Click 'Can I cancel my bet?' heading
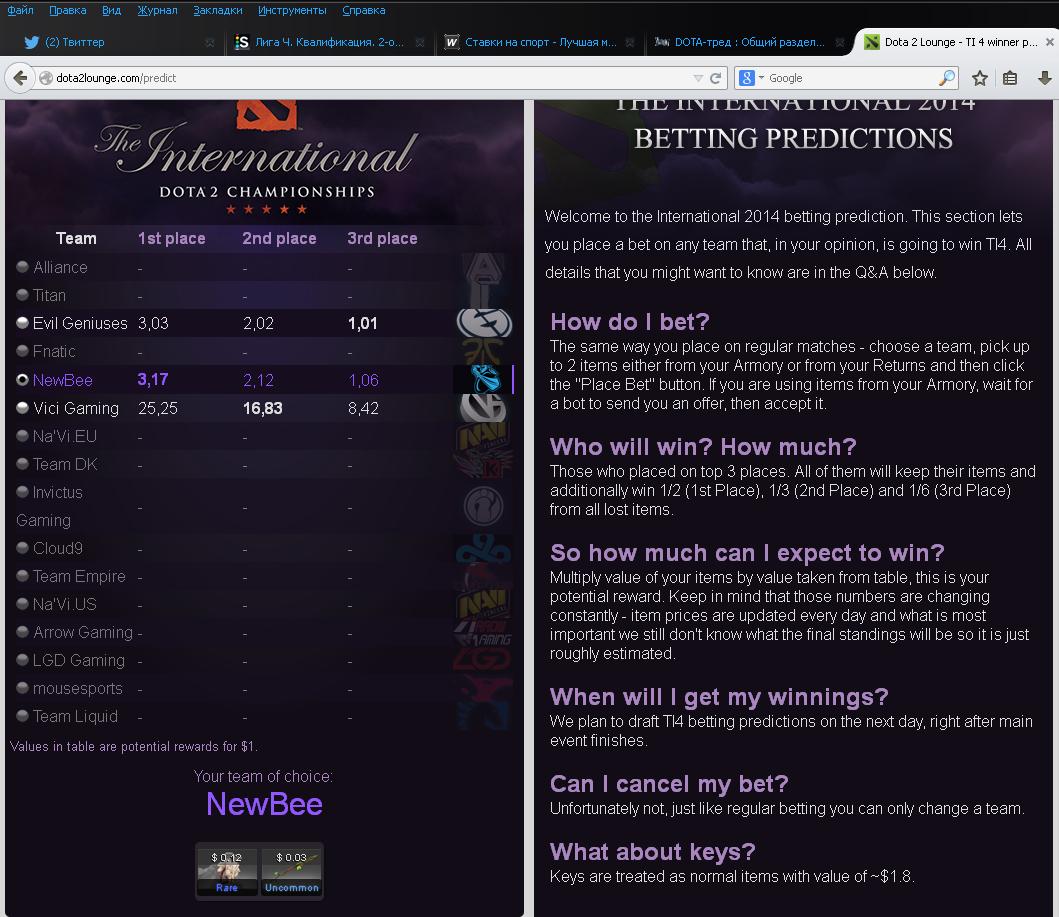The width and height of the screenshot is (1059, 917). pos(669,784)
